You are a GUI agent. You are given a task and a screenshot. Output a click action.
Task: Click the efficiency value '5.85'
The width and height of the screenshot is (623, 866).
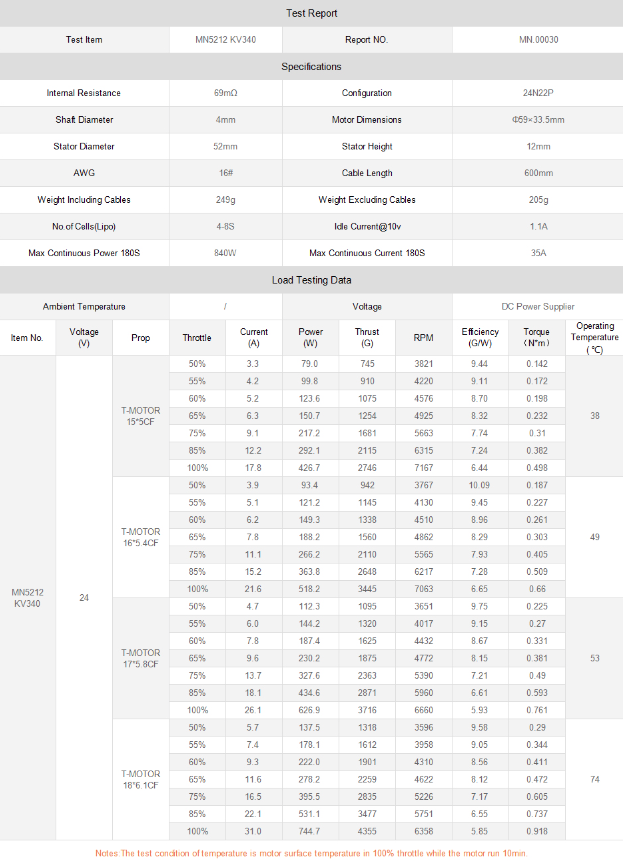point(479,831)
